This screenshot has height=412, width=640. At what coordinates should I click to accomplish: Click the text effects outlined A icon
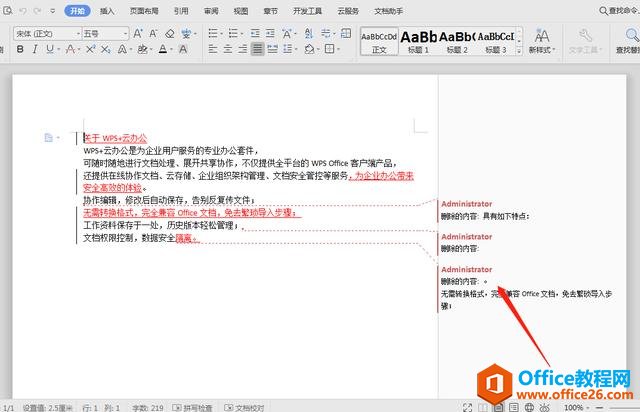pyautogui.click(x=122, y=49)
